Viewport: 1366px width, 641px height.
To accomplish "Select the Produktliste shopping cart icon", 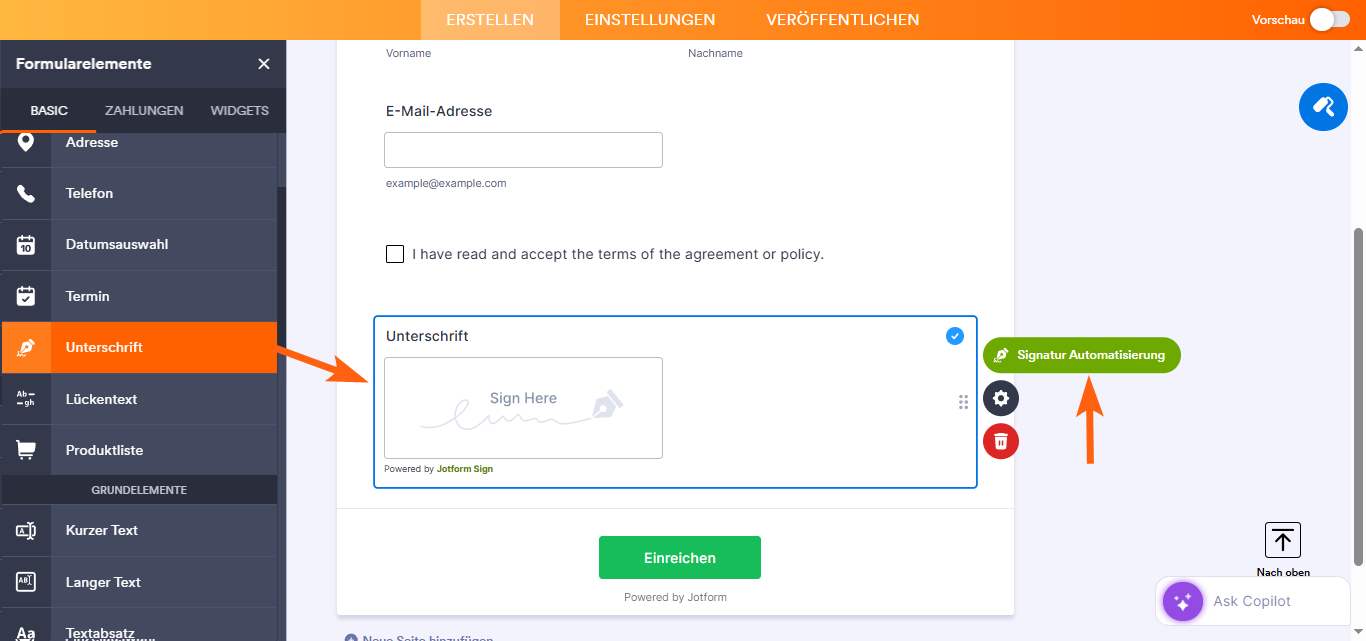I will coord(25,449).
